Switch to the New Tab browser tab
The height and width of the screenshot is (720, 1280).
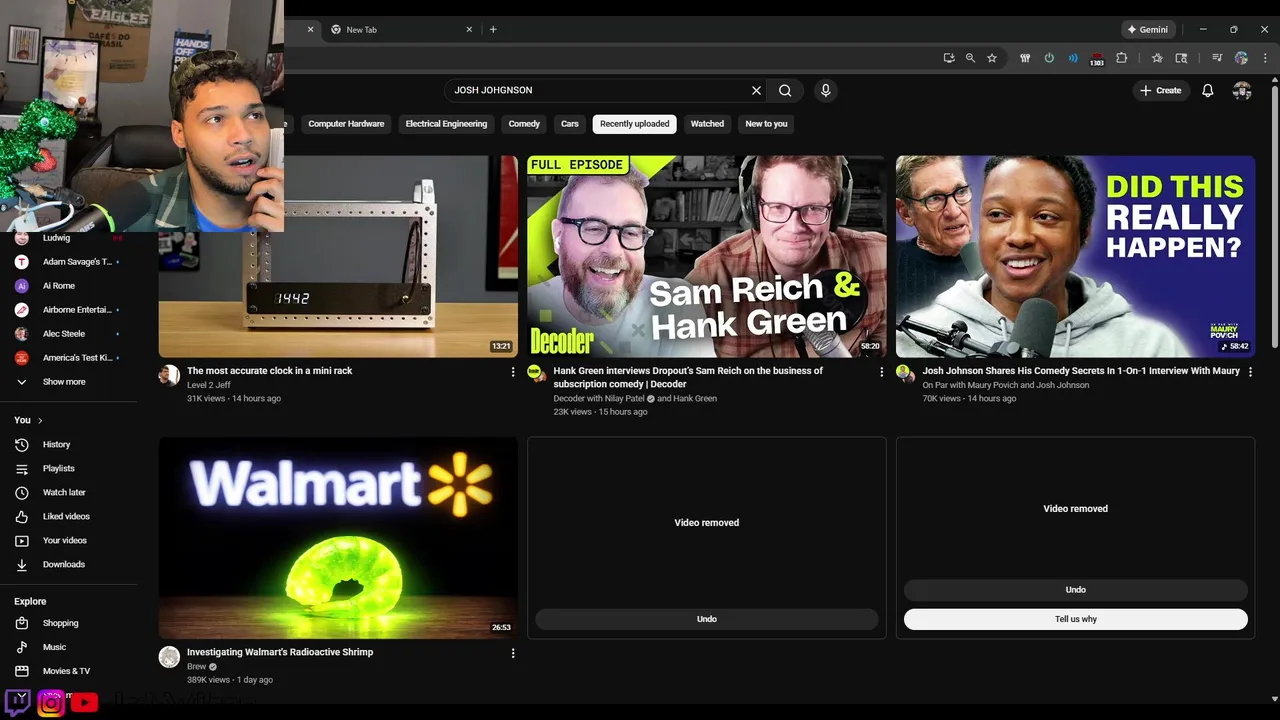400,30
